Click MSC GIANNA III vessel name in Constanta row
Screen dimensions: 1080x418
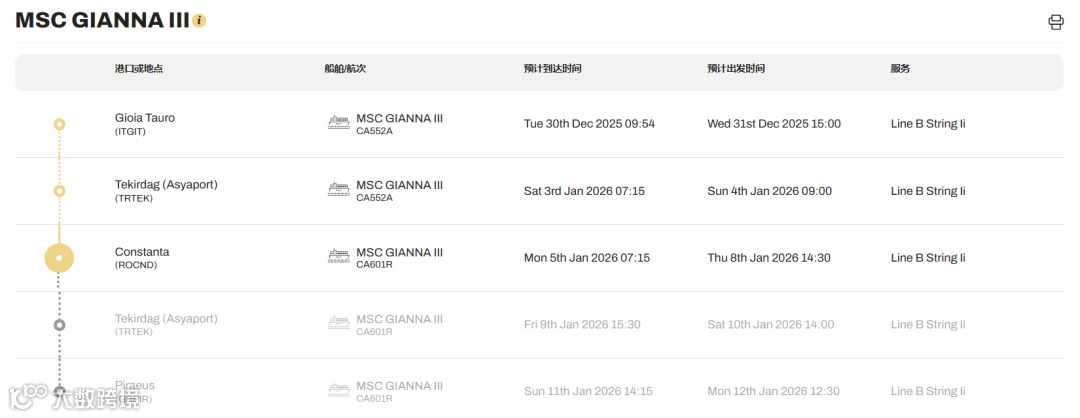point(399,252)
